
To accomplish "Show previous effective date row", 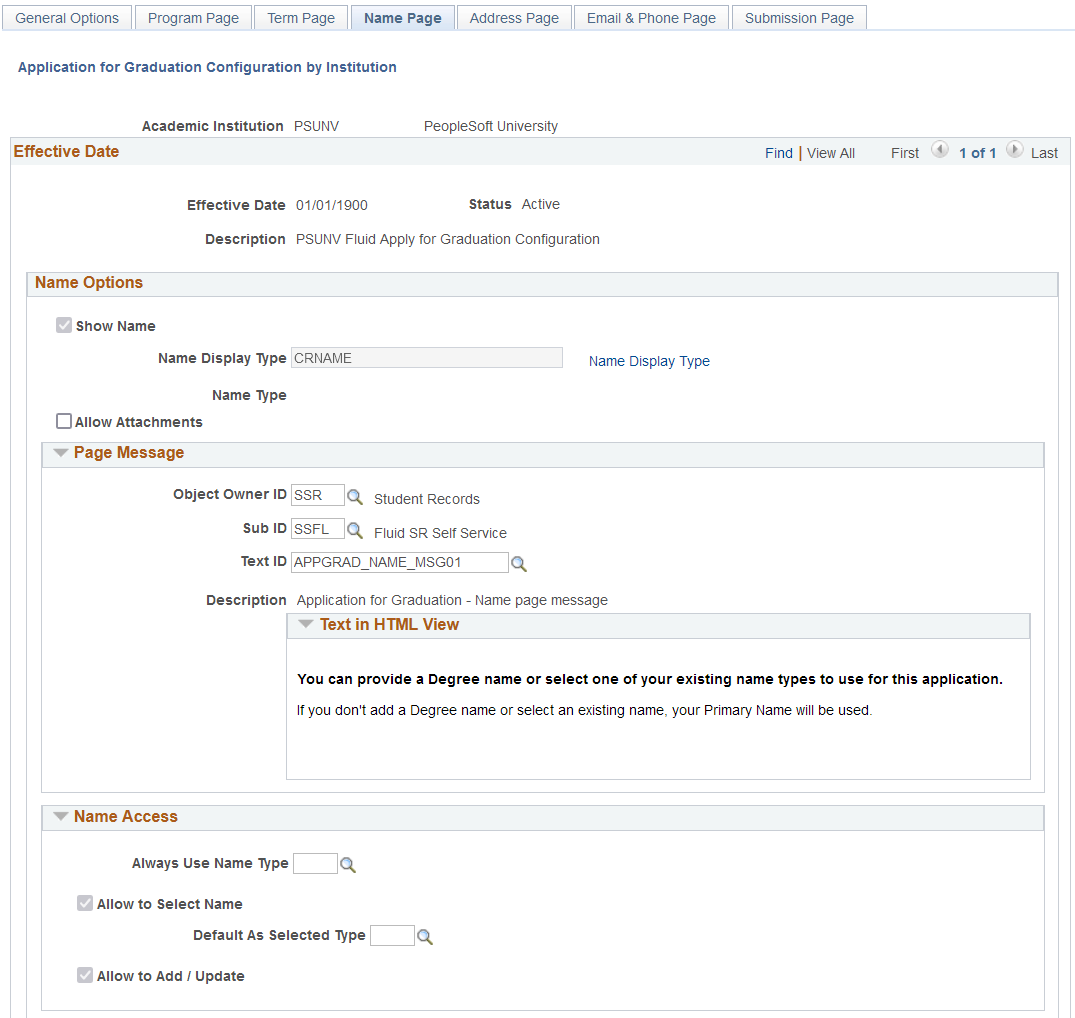I will pyautogui.click(x=940, y=149).
